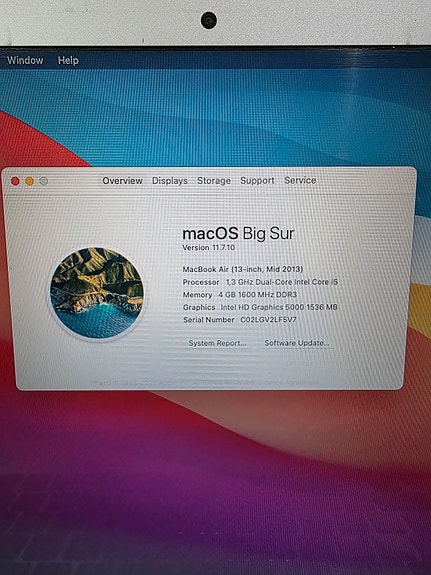Open the Storage tab
This screenshot has width=431, height=575.
click(x=214, y=180)
